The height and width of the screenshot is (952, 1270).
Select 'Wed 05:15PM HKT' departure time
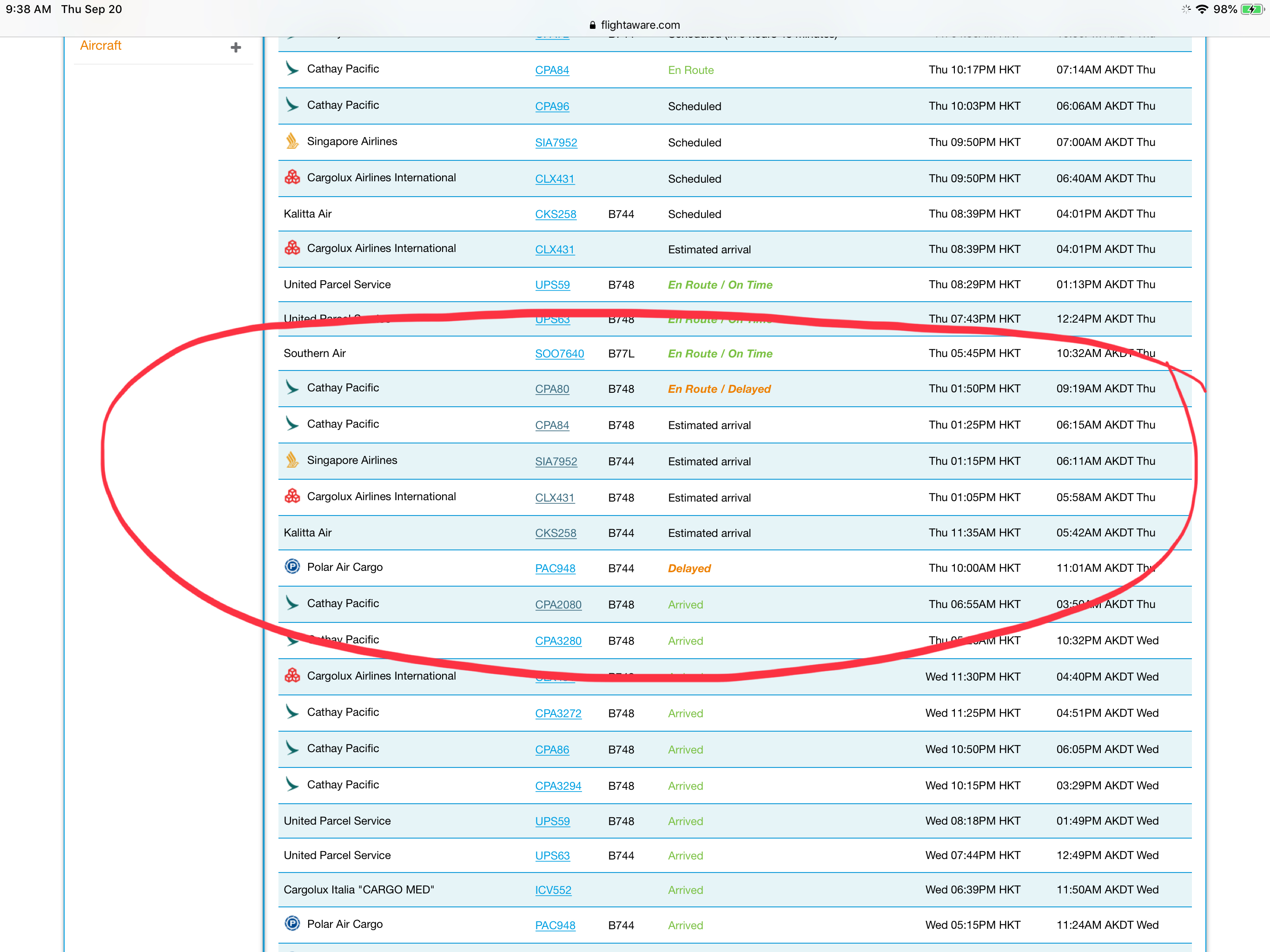(972, 925)
